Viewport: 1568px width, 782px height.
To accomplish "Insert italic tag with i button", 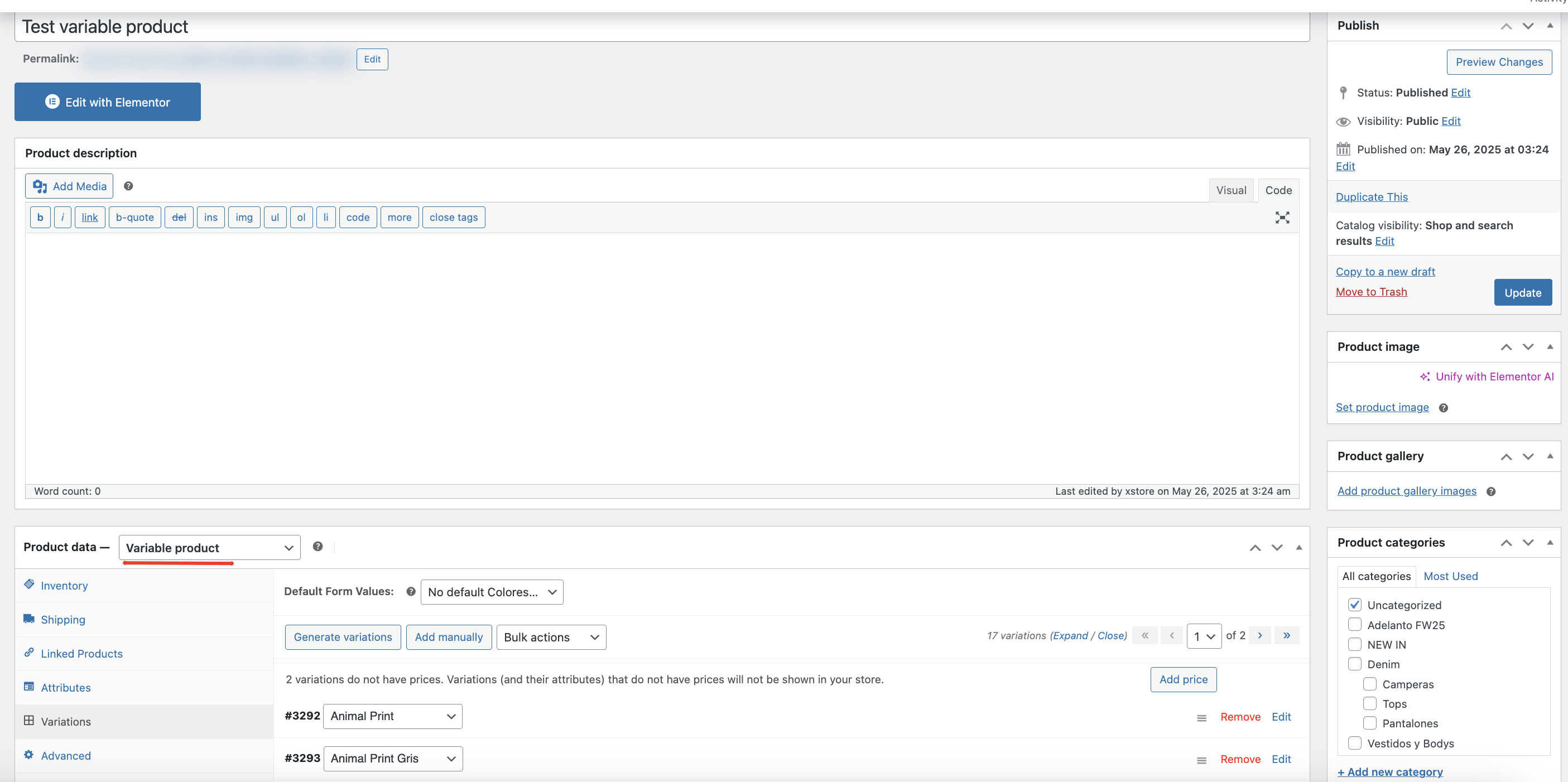I will tap(62, 218).
